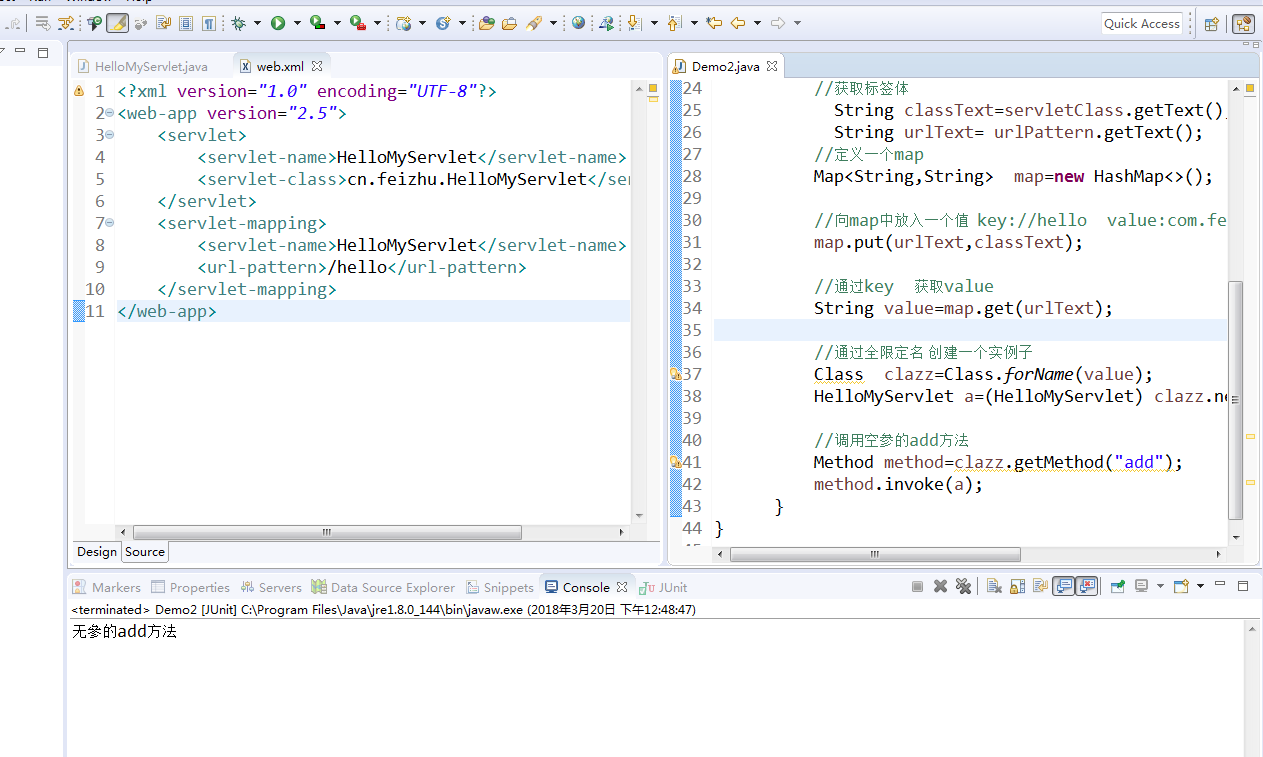Image resolution: width=1263 pixels, height=757 pixels.
Task: Toggle Word Wrap toolbar button
Action: point(164,23)
